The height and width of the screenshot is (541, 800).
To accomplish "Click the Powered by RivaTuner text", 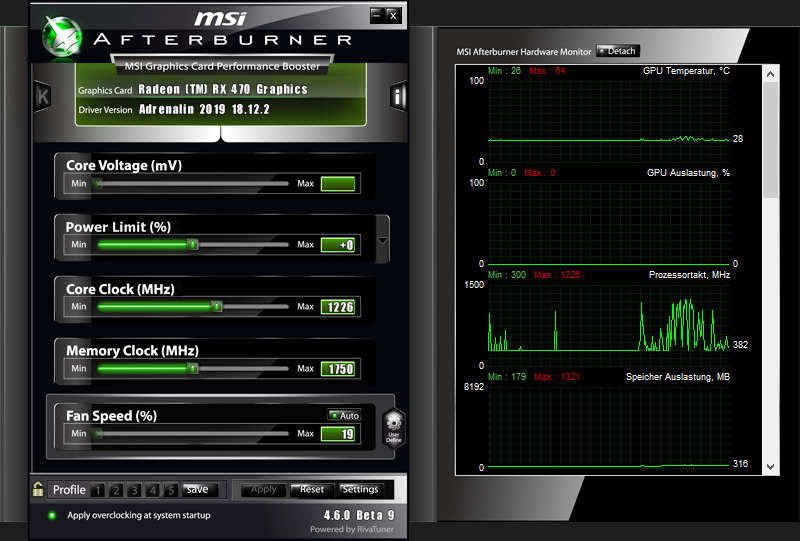I will (x=352, y=529).
